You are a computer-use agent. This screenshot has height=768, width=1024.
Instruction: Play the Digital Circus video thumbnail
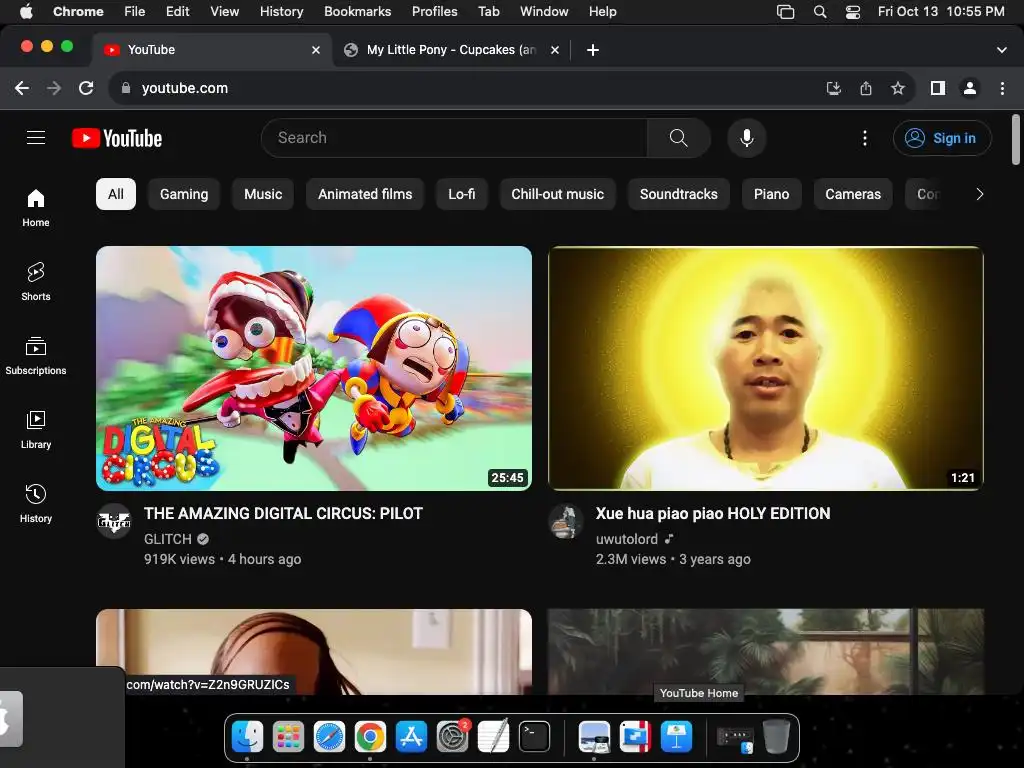314,368
